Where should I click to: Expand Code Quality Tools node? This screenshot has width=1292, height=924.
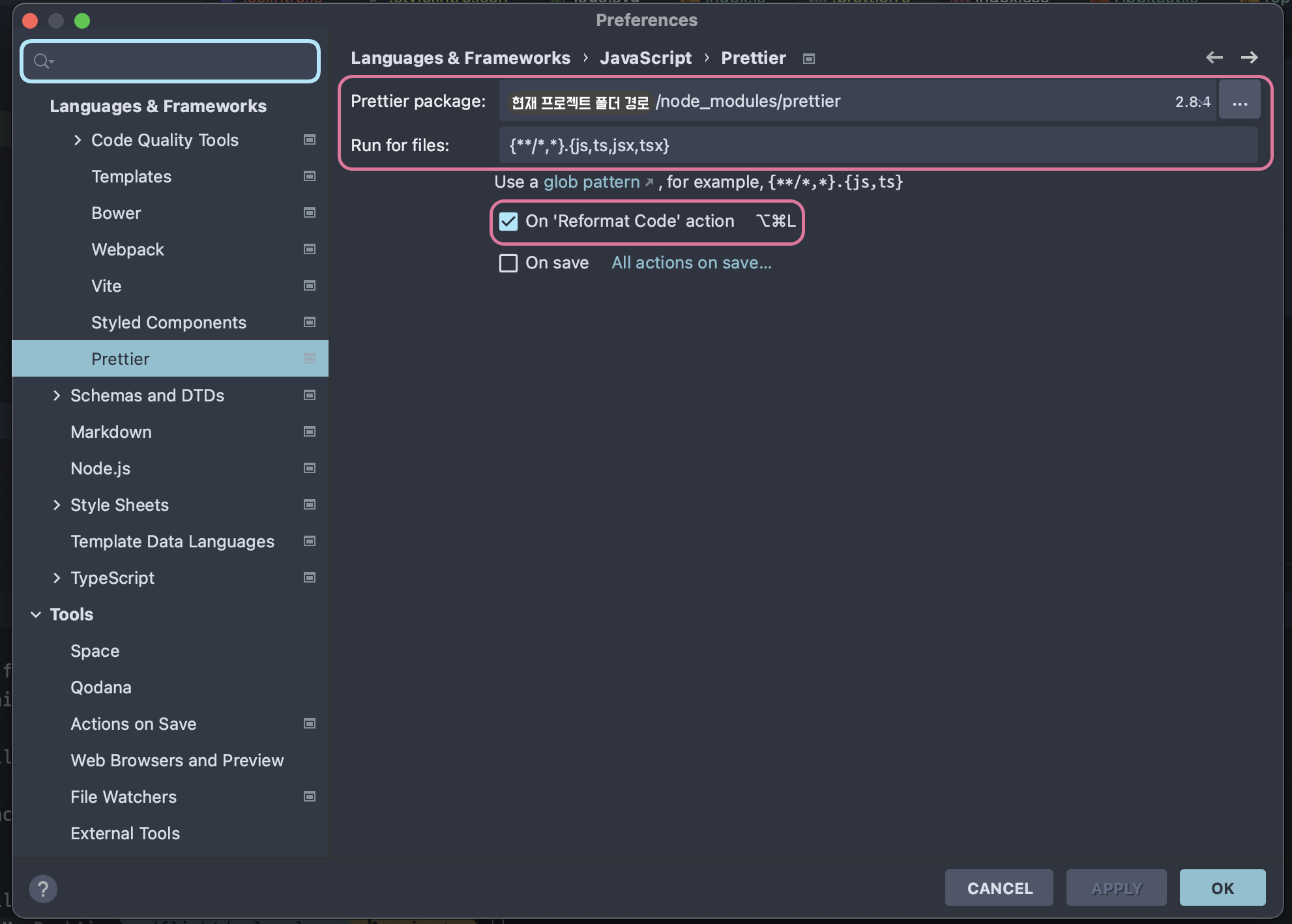(x=78, y=140)
